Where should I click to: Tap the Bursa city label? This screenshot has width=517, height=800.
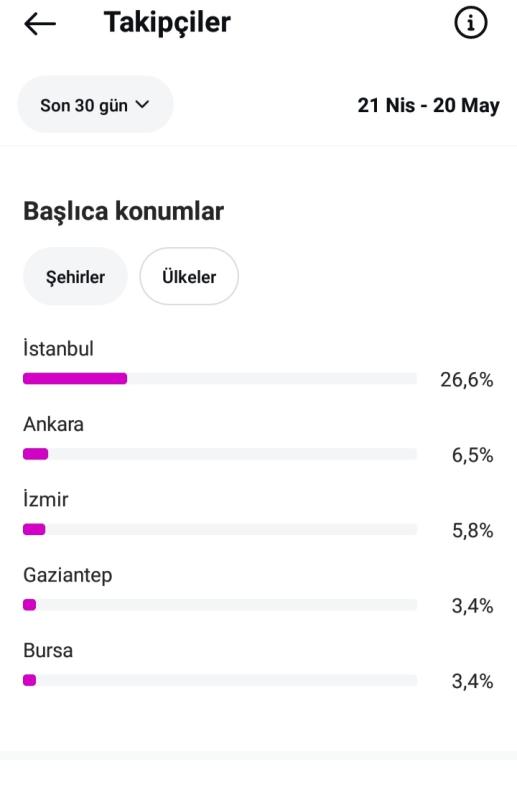pyautogui.click(x=48, y=651)
